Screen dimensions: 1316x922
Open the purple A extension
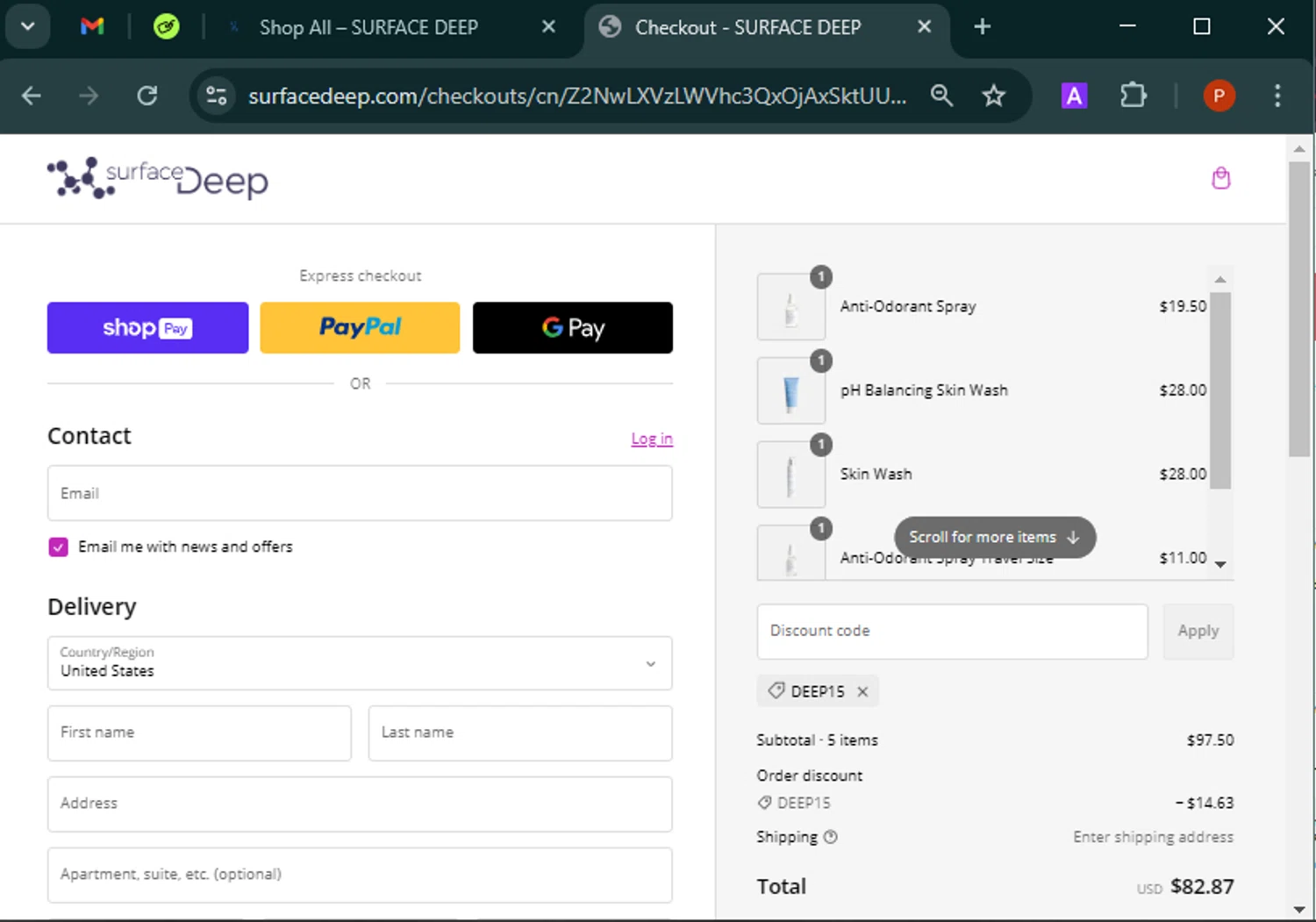1074,96
